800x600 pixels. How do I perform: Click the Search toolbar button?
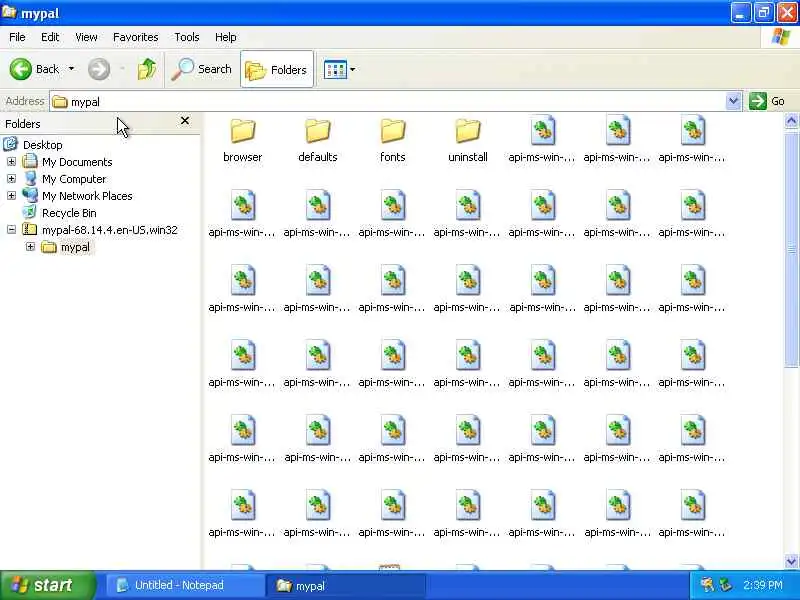pos(202,69)
